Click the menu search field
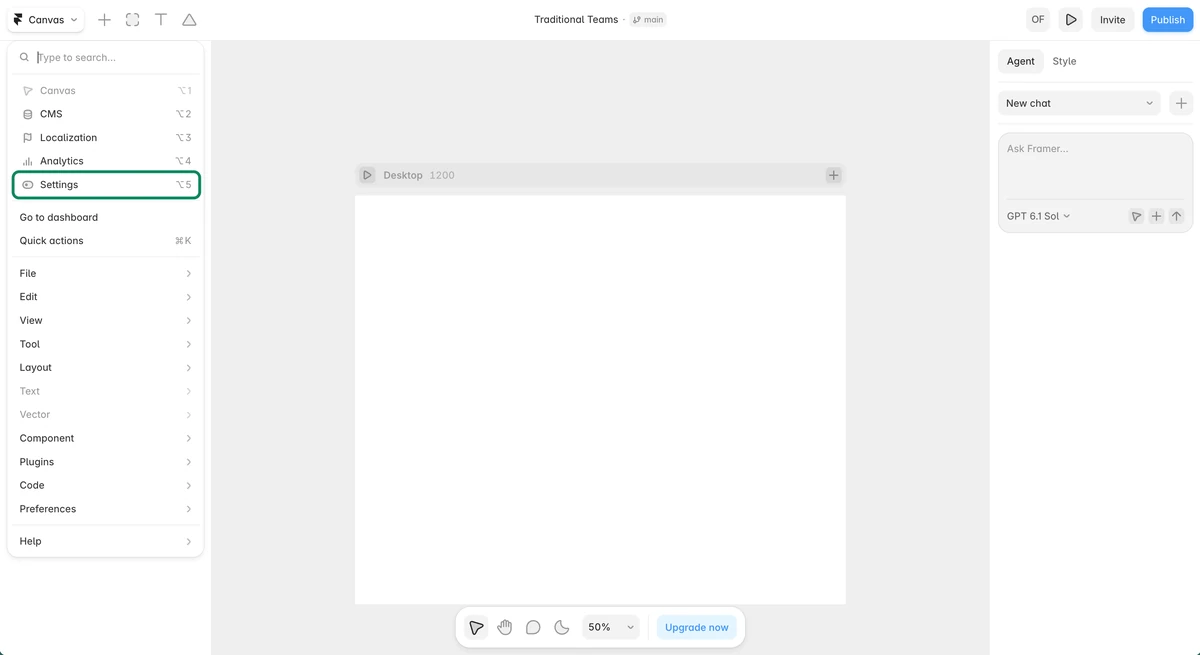1200x655 pixels. (x=105, y=58)
